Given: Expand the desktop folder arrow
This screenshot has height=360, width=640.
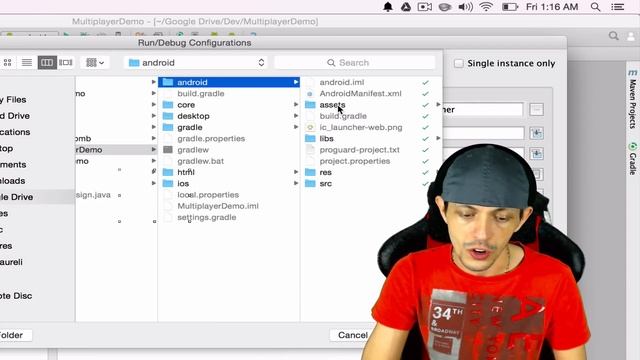Looking at the screenshot, I should point(296,116).
